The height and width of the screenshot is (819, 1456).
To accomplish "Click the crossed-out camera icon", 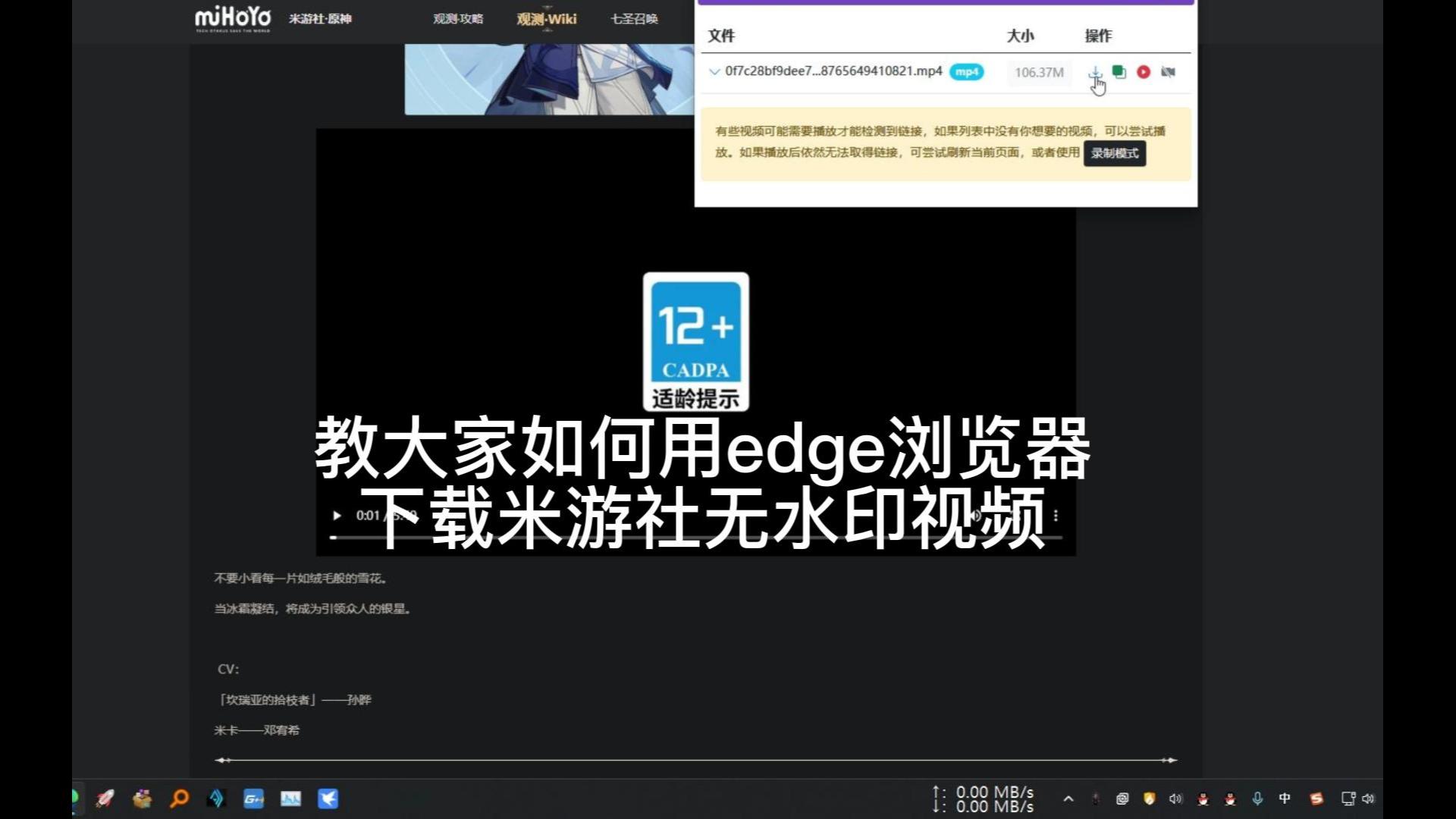I will (1168, 72).
